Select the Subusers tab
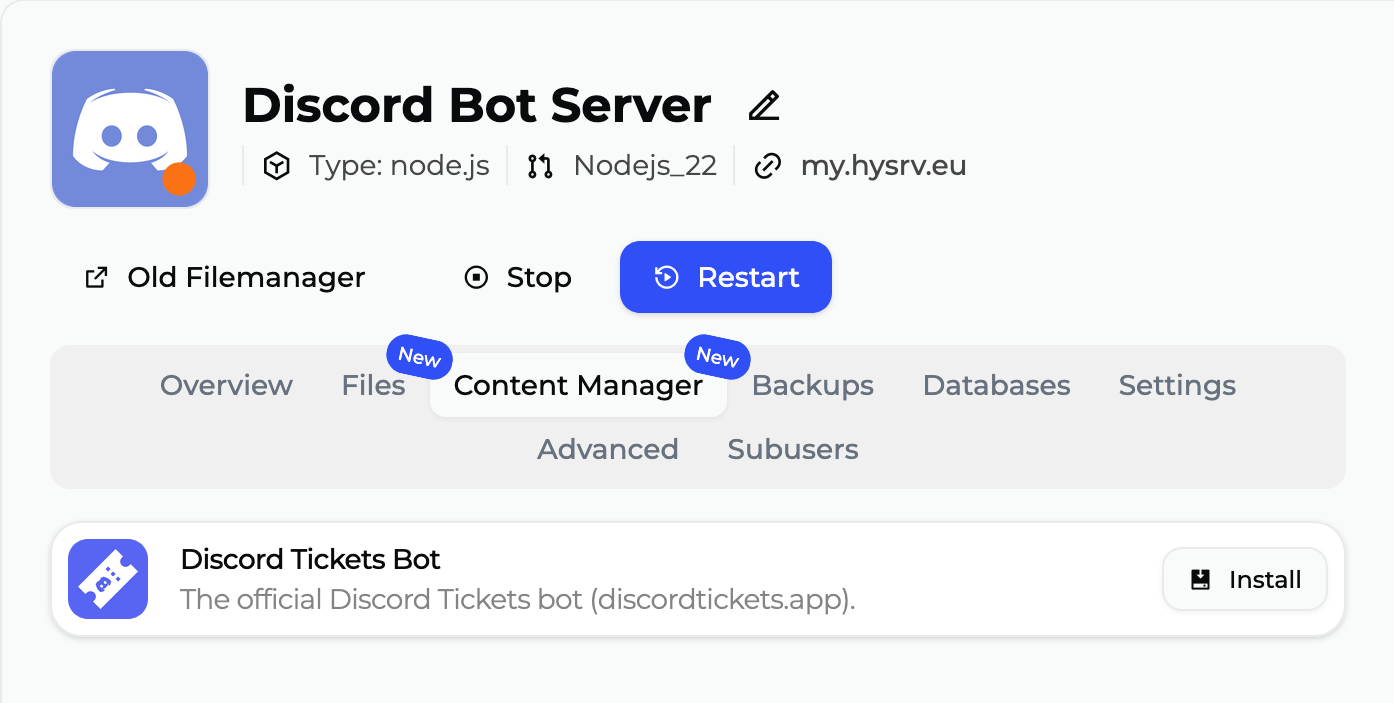Screen dimensions: 1394x703 (793, 449)
